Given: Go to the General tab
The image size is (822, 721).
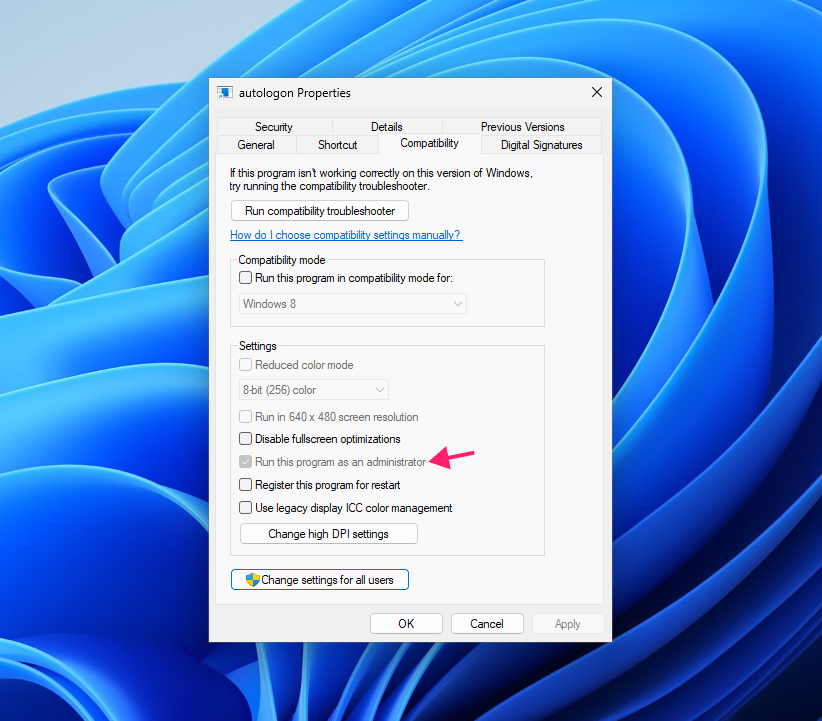Looking at the screenshot, I should (x=256, y=145).
